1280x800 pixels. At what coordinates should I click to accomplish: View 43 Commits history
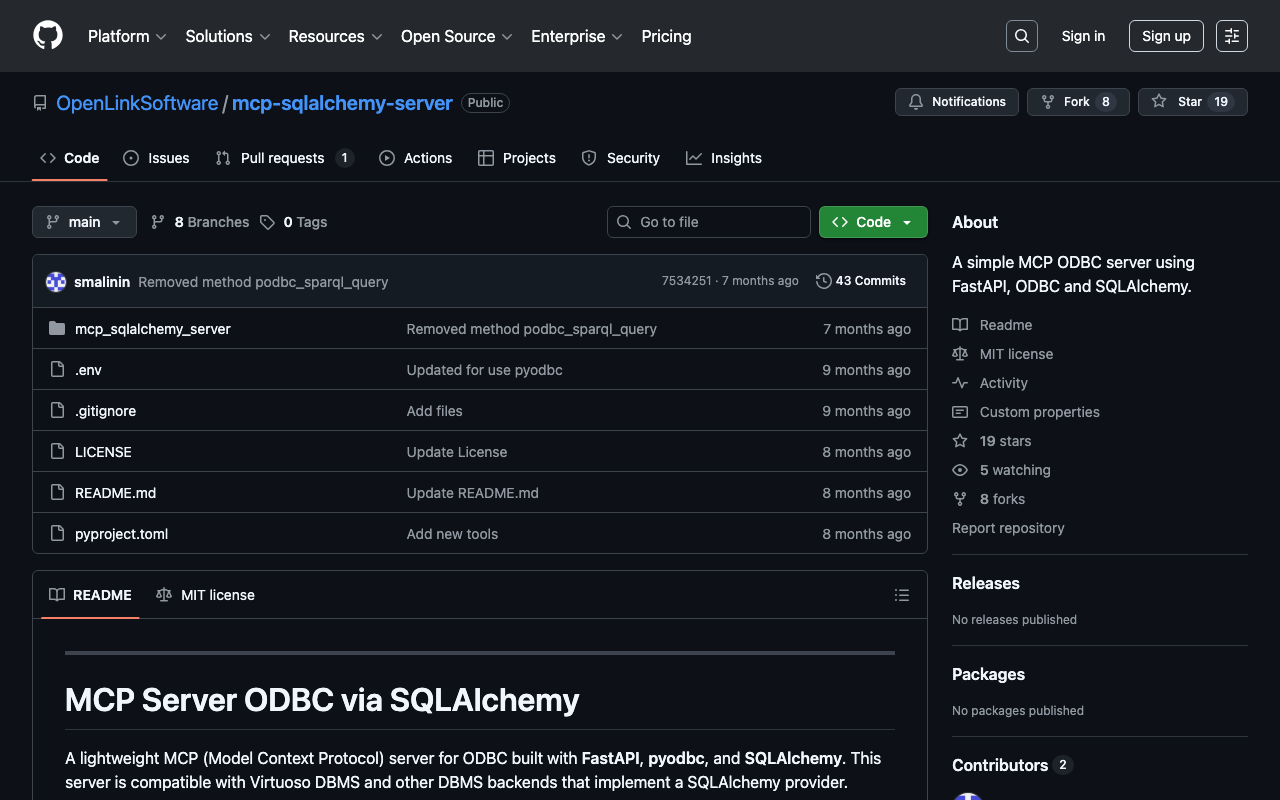[861, 281]
